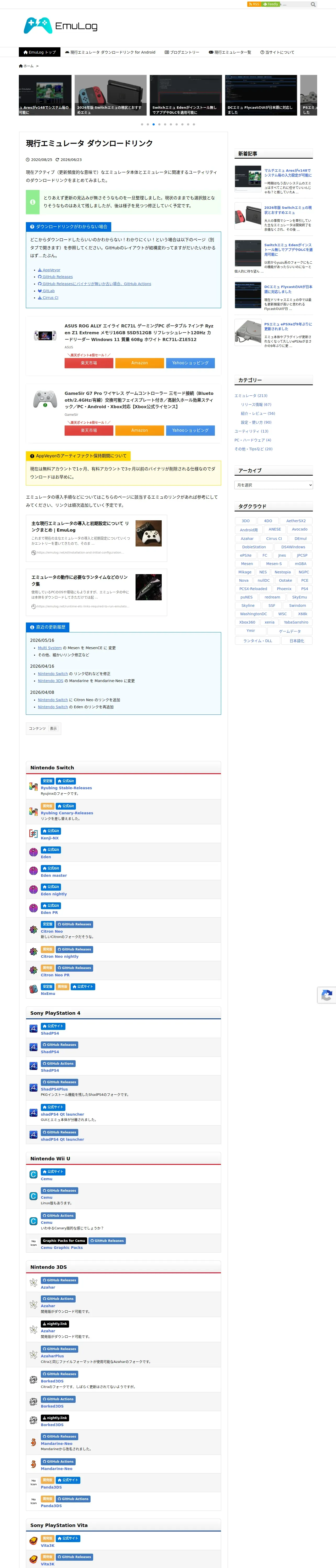Open the 月を選択 archive dropdown
Image resolution: width=336 pixels, height=1568 pixels.
273,485
